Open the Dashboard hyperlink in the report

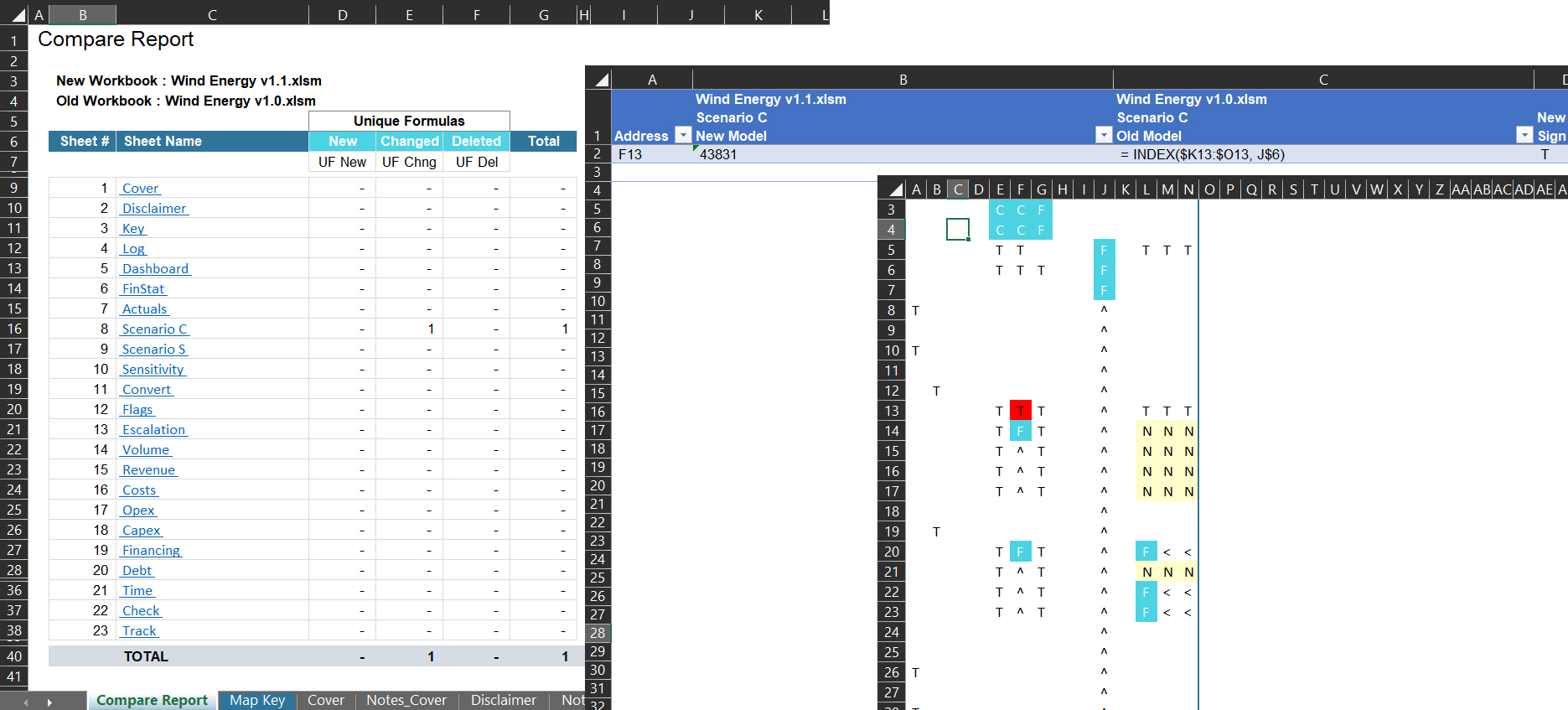pyautogui.click(x=155, y=269)
